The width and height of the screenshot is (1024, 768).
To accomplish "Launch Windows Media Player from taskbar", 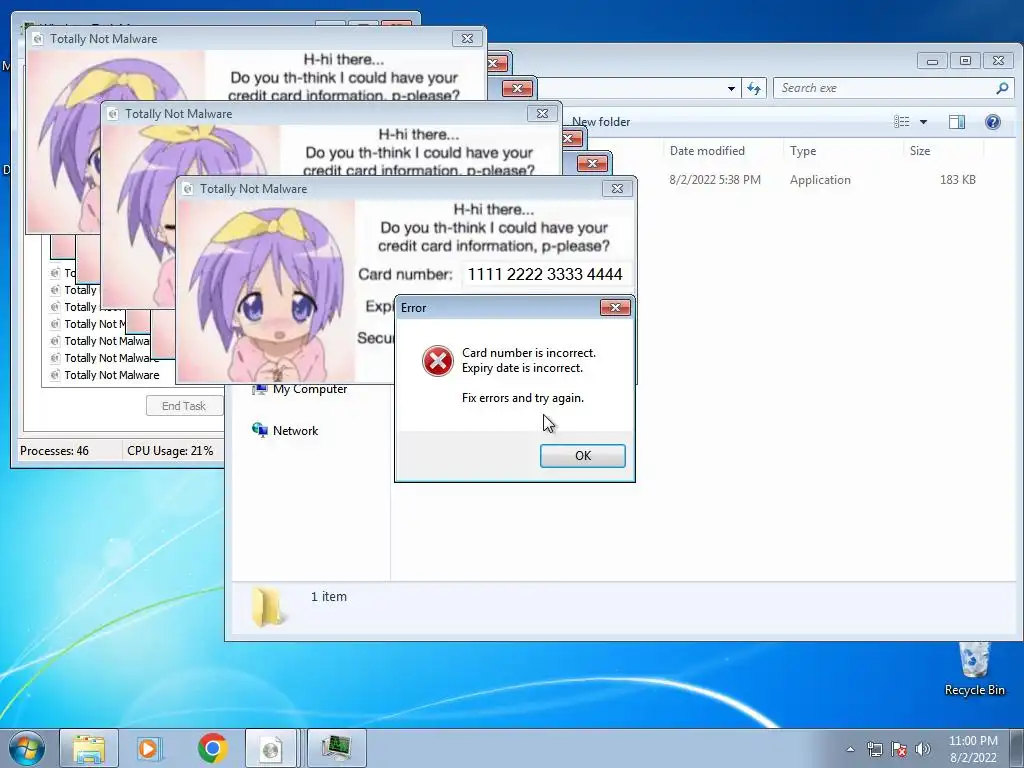I will [149, 748].
